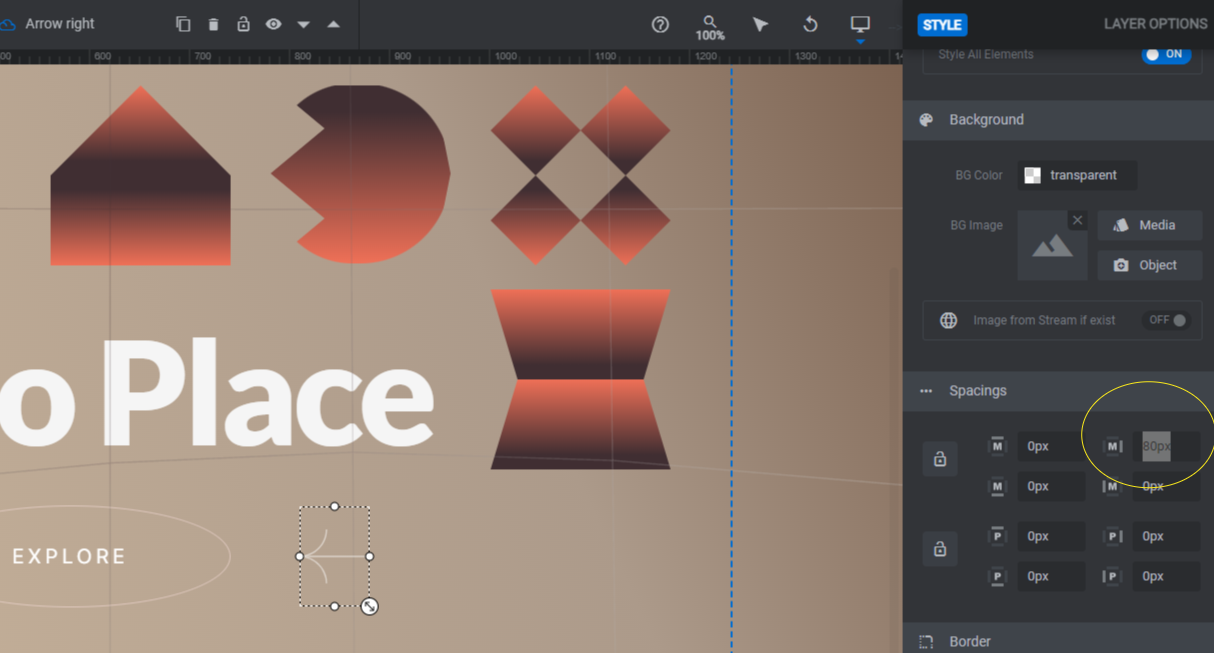1214x653 pixels.
Task: Select the house-shaped gradient layer
Action: [x=141, y=175]
